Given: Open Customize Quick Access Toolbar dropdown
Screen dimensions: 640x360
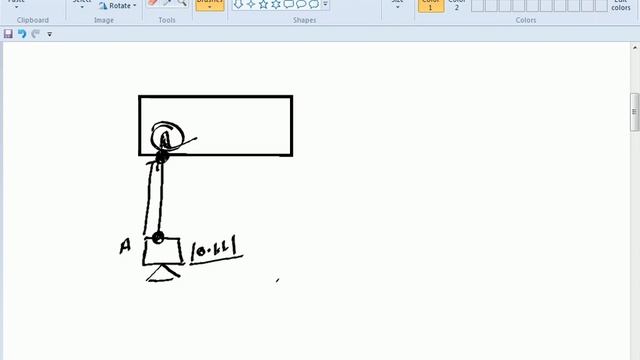Looking at the screenshot, I should point(49,34).
